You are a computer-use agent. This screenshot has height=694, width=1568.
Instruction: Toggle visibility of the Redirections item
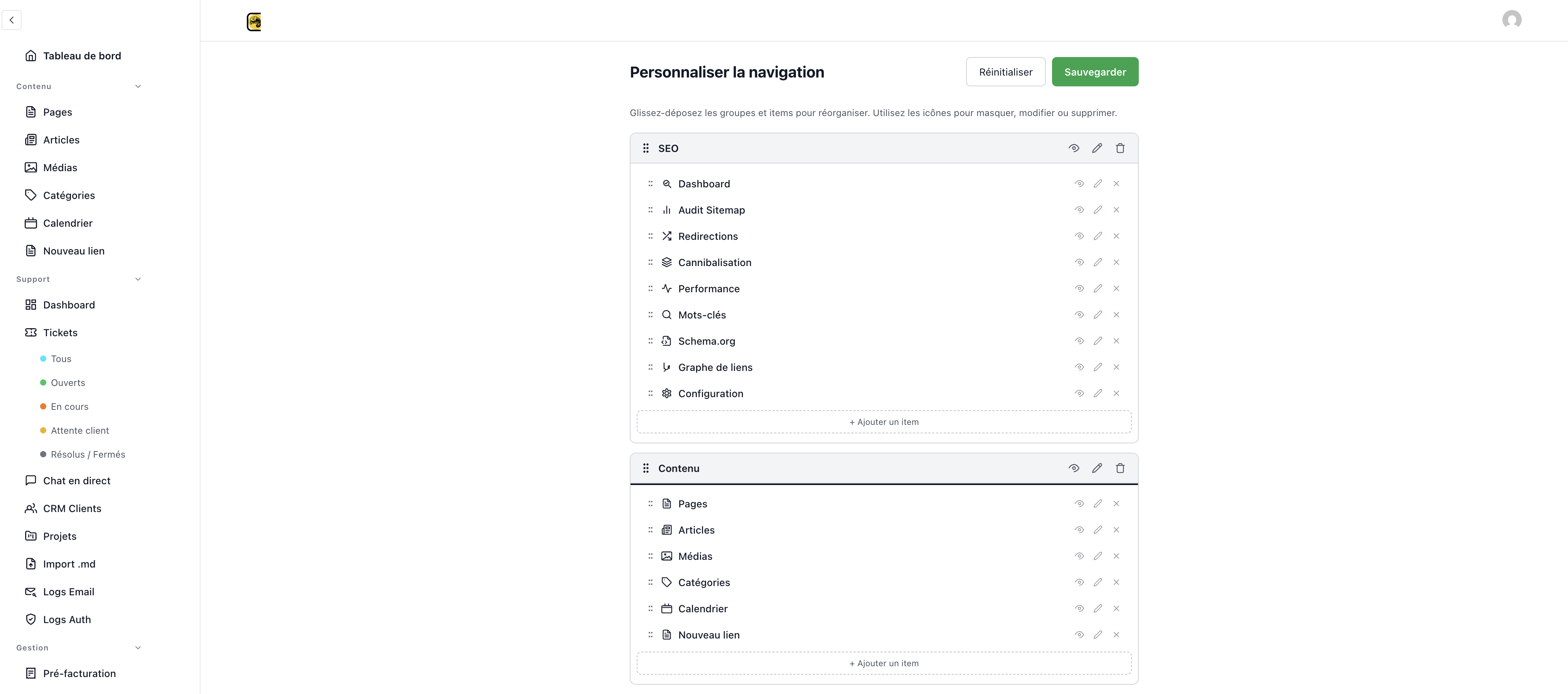[1079, 236]
